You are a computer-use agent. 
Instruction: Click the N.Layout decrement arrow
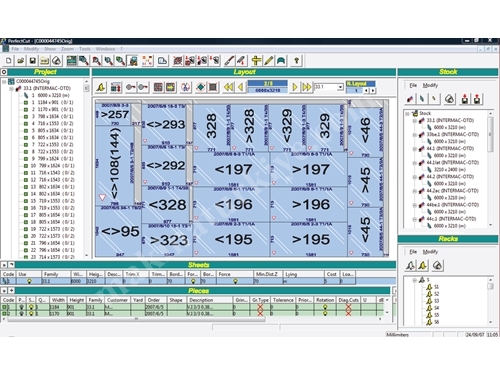click(366, 90)
